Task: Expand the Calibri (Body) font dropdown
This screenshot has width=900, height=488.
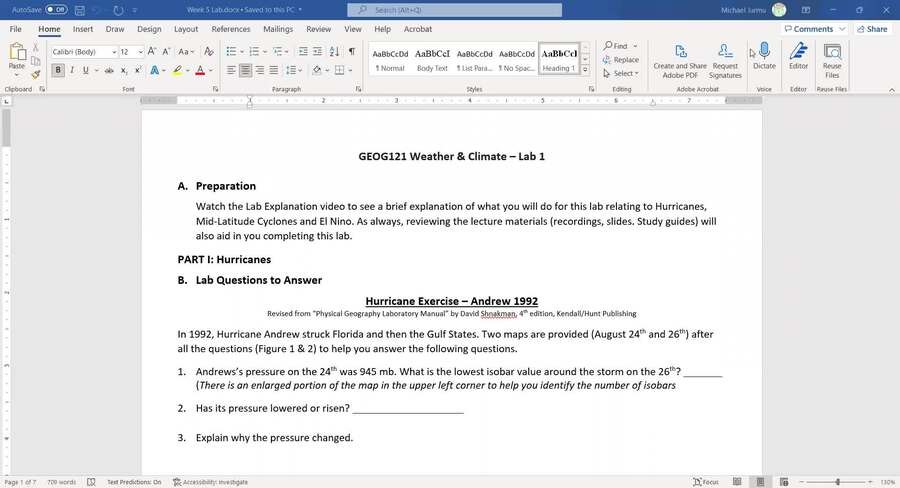Action: tap(114, 52)
